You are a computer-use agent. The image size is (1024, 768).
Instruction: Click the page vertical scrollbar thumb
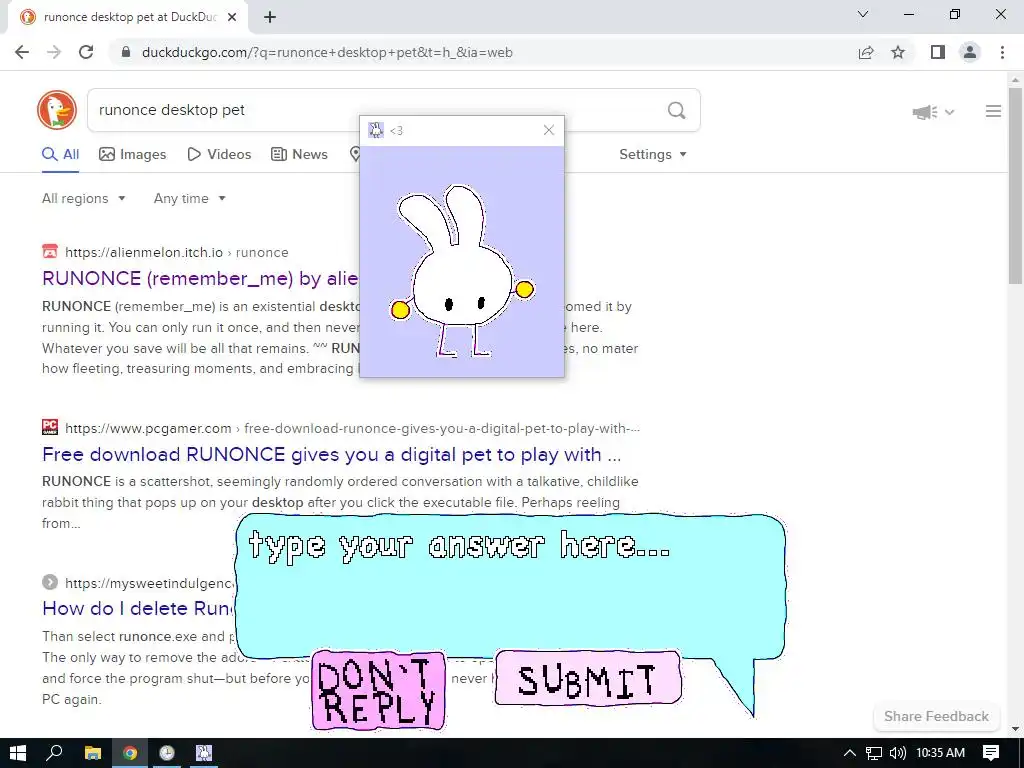tap(1016, 186)
